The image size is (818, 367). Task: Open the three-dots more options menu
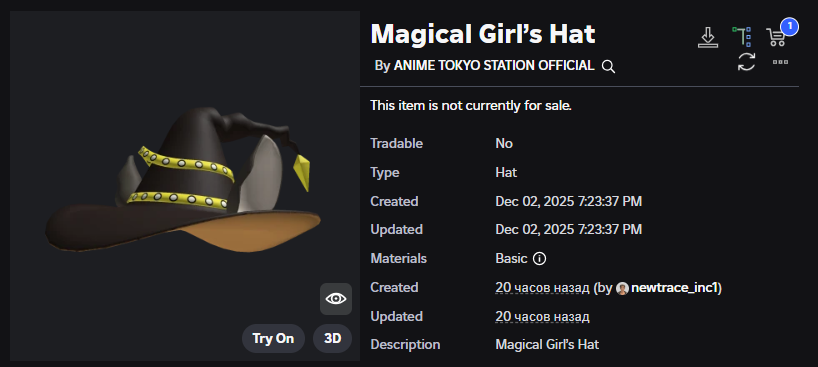pos(780,62)
